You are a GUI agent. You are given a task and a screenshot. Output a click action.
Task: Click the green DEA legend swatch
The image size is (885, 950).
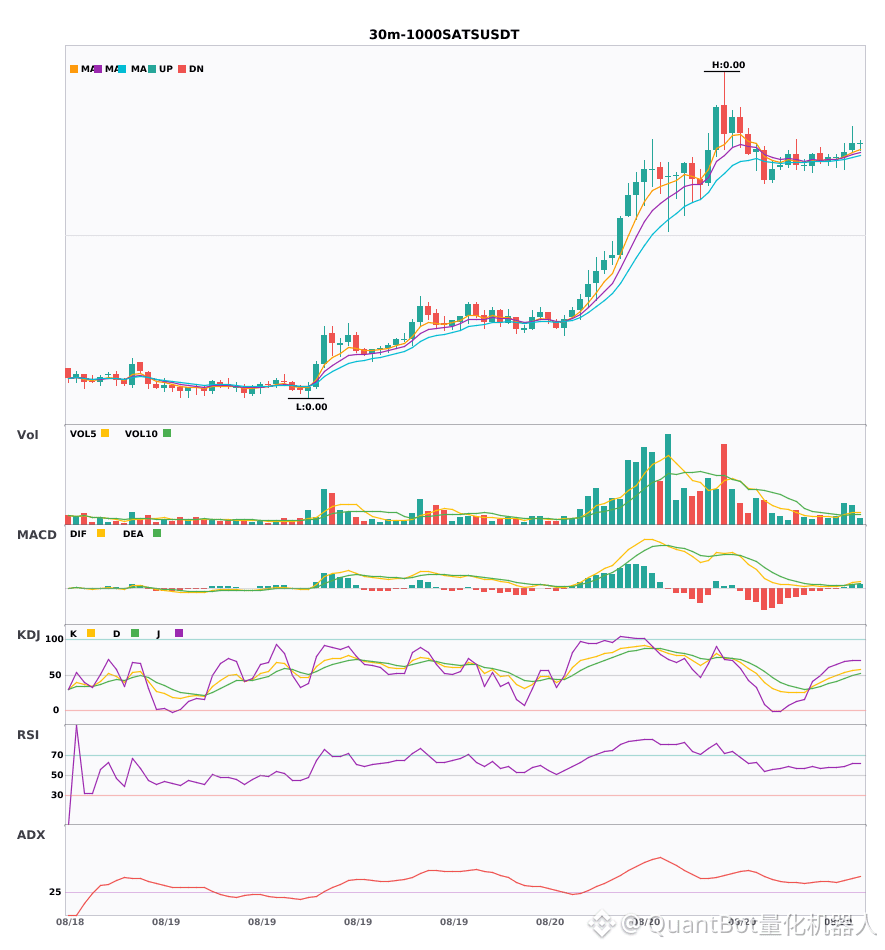pyautogui.click(x=157, y=533)
